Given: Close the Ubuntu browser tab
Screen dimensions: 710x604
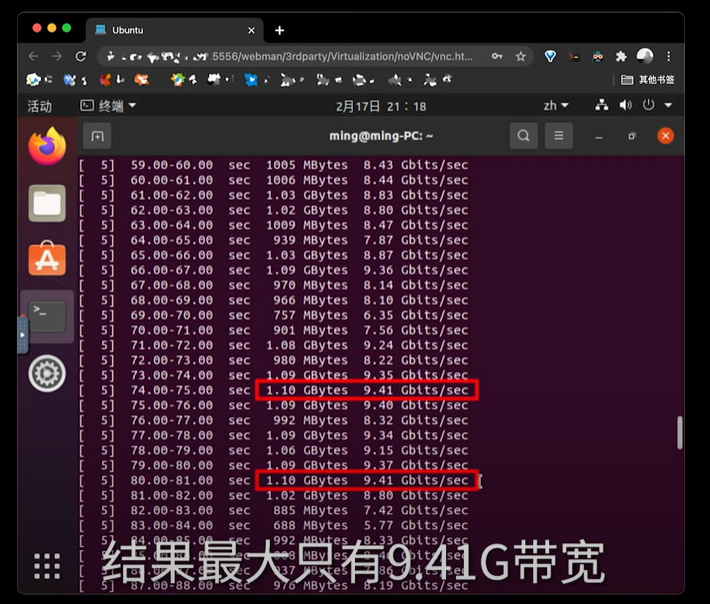Looking at the screenshot, I should (x=251, y=30).
